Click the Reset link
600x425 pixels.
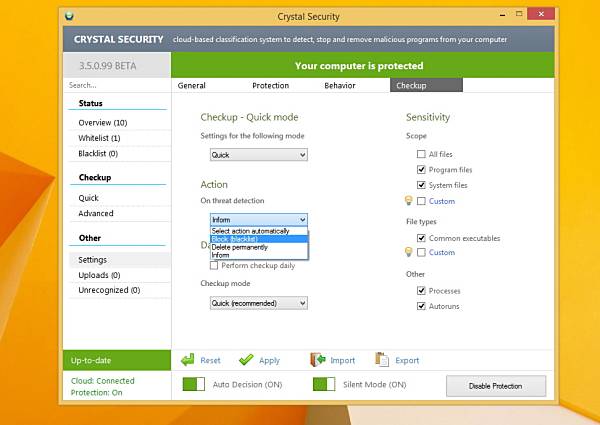click(210, 360)
